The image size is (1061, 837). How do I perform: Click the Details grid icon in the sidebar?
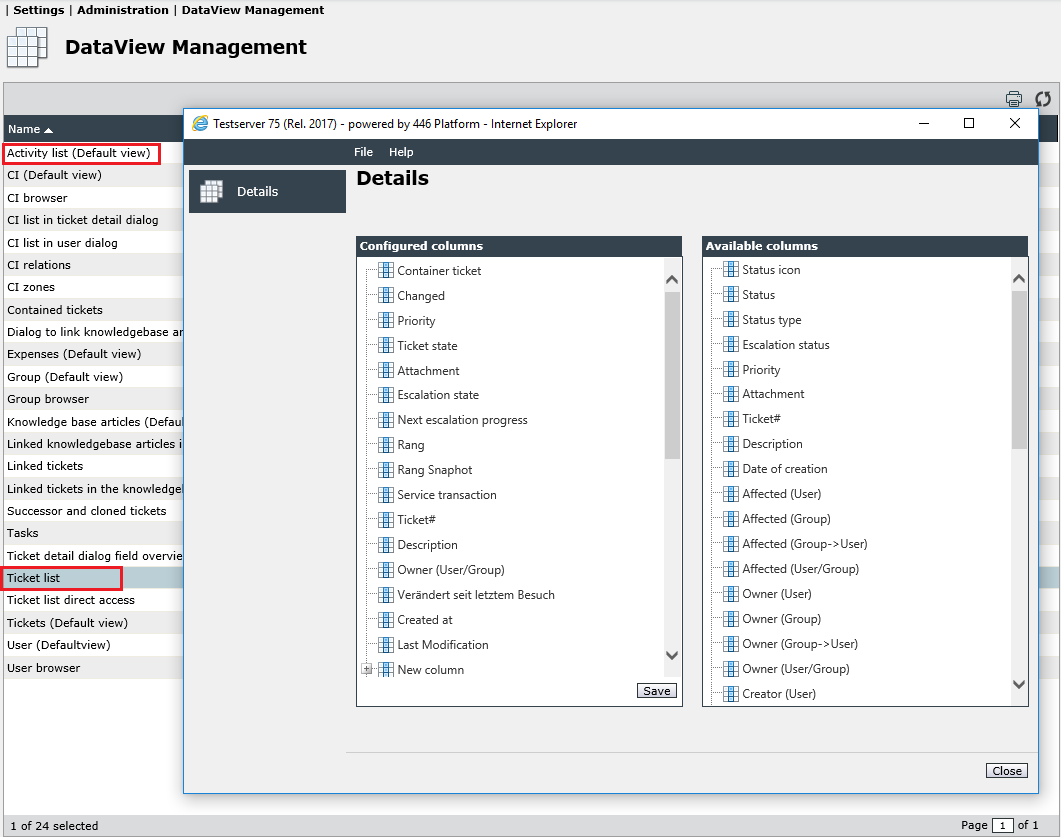point(211,191)
